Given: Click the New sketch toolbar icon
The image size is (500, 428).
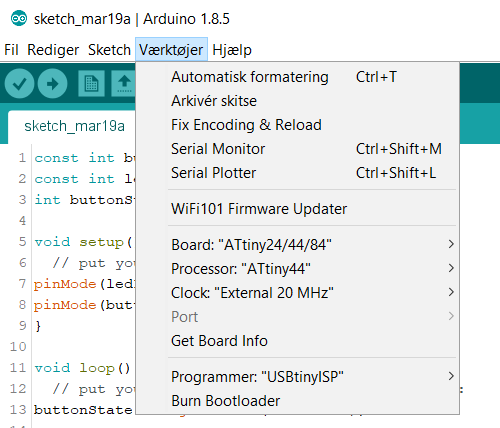Looking at the screenshot, I should pyautogui.click(x=91, y=83).
